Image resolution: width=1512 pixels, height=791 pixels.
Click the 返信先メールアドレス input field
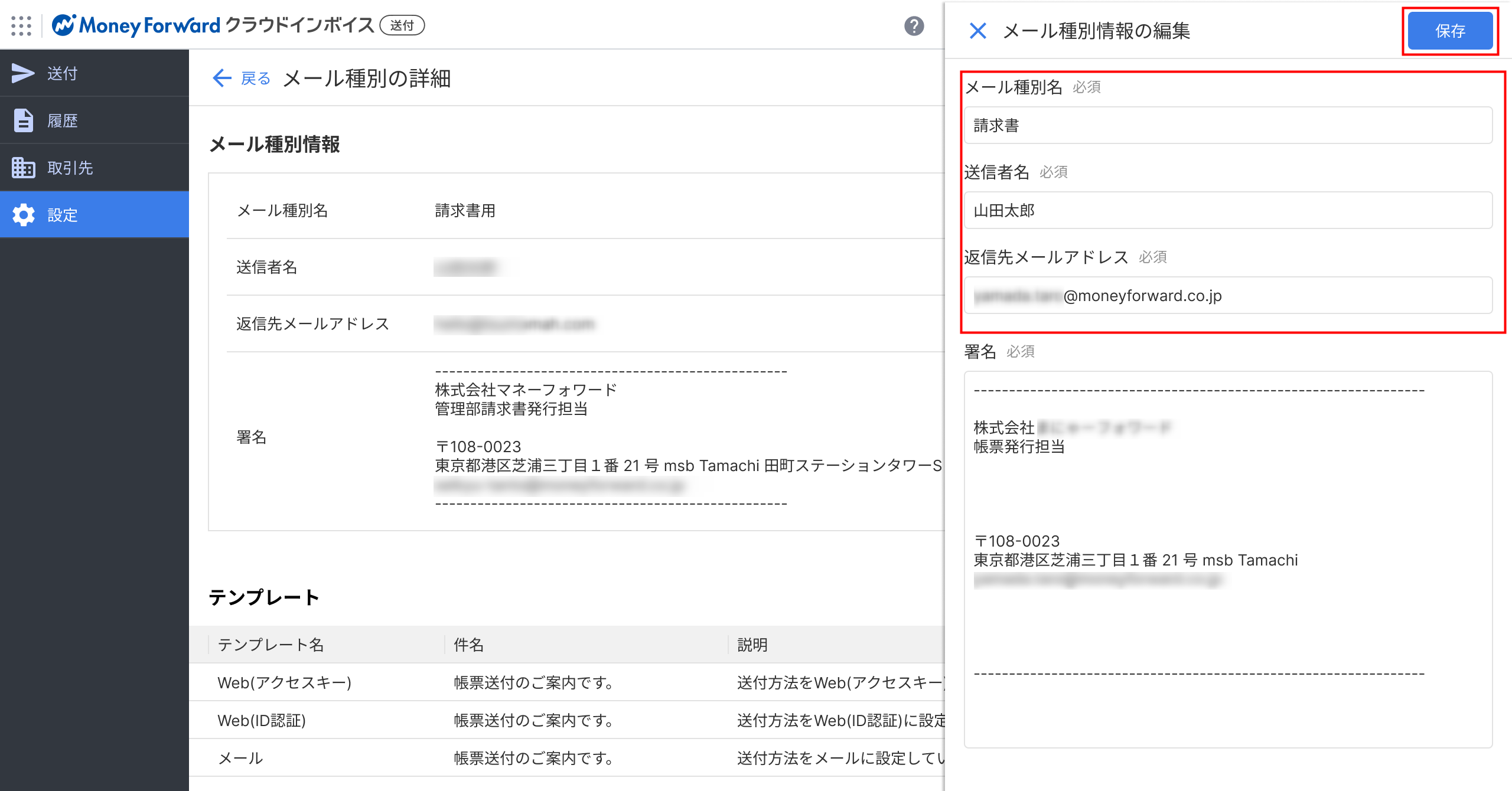pos(1227,295)
